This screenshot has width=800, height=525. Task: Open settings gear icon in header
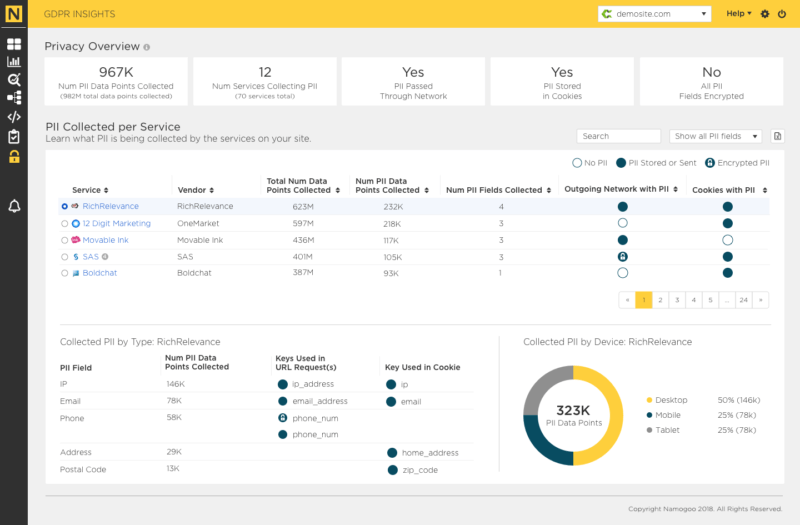[x=765, y=14]
